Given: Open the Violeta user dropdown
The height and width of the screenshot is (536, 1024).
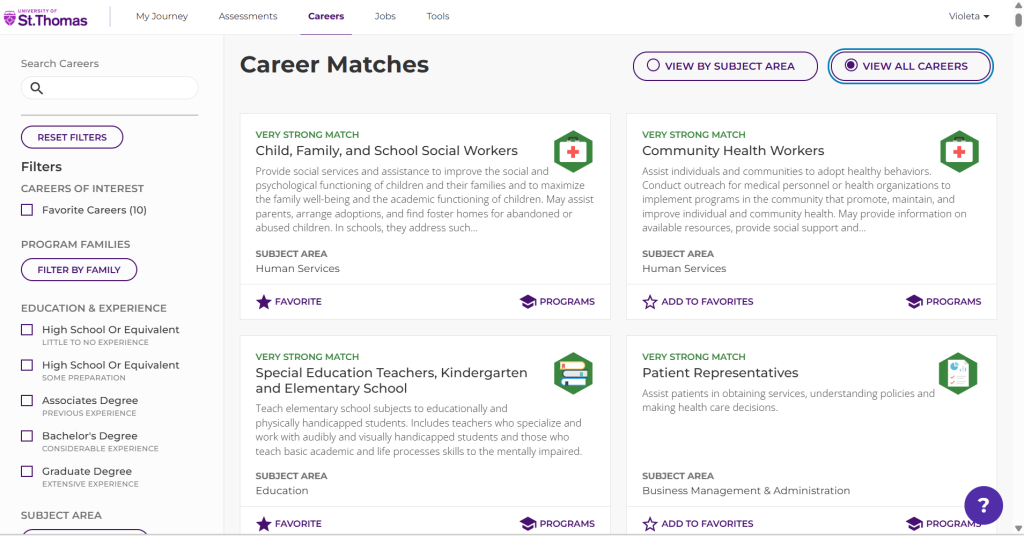Looking at the screenshot, I should pyautogui.click(x=968, y=16).
